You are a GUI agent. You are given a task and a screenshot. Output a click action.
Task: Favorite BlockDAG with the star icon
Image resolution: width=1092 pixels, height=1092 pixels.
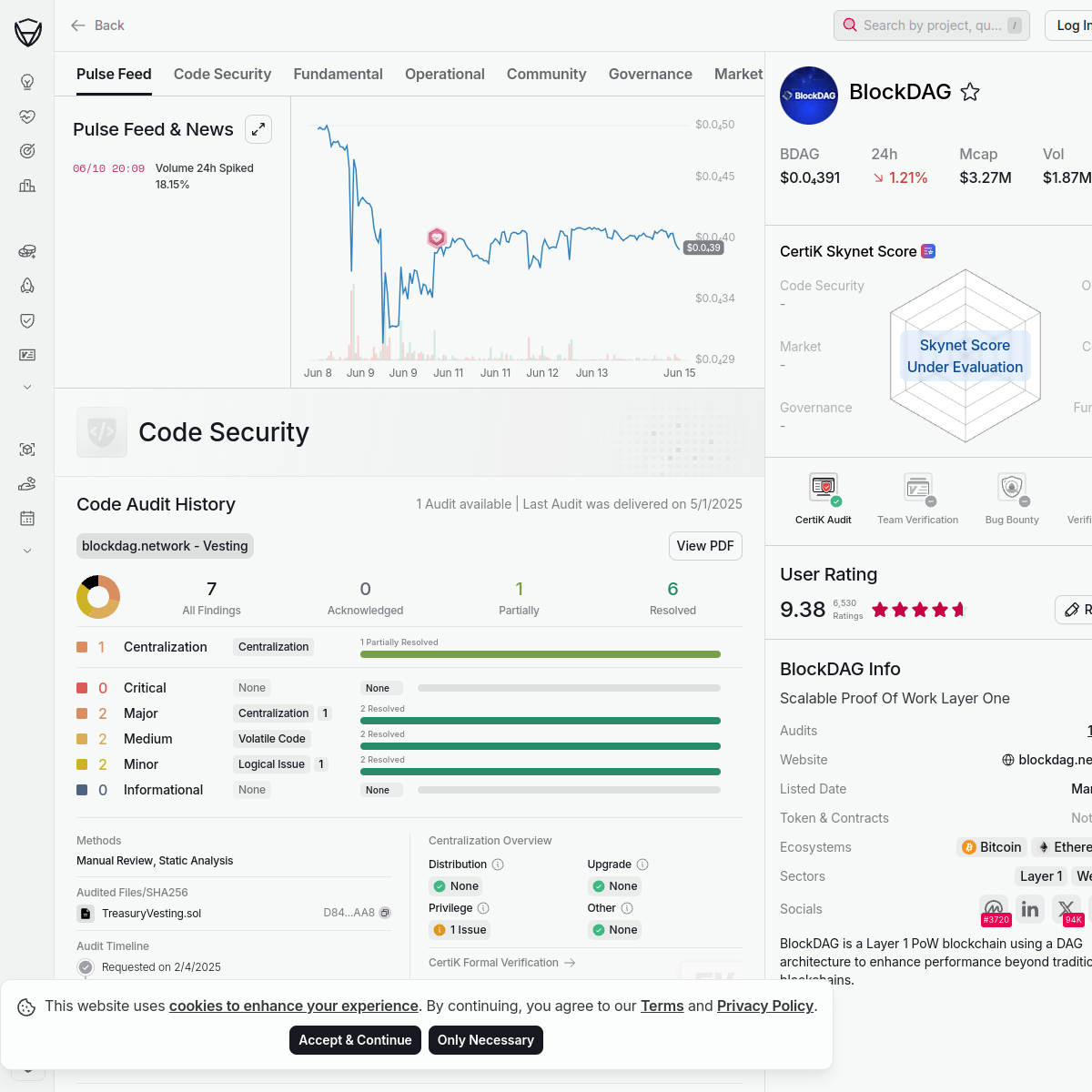[x=970, y=92]
